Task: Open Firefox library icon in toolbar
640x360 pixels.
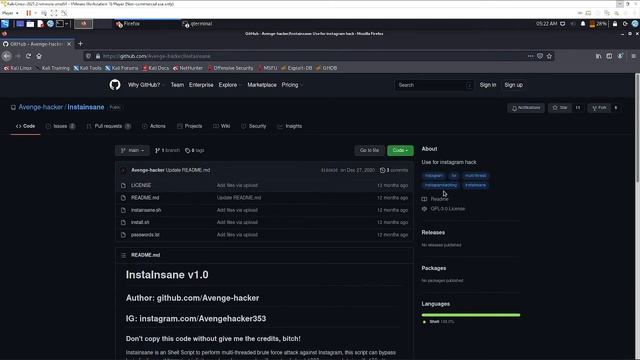Action: [598, 56]
